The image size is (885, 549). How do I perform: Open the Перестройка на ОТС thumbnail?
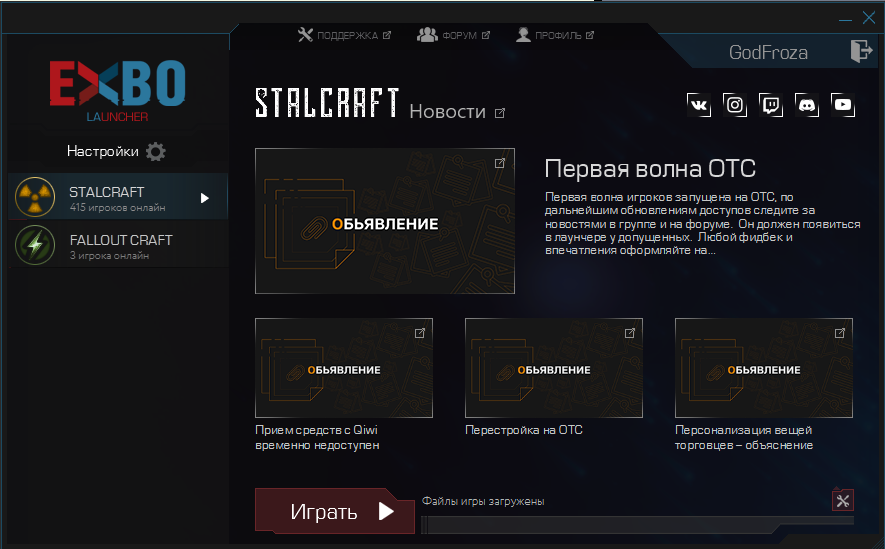(x=554, y=368)
